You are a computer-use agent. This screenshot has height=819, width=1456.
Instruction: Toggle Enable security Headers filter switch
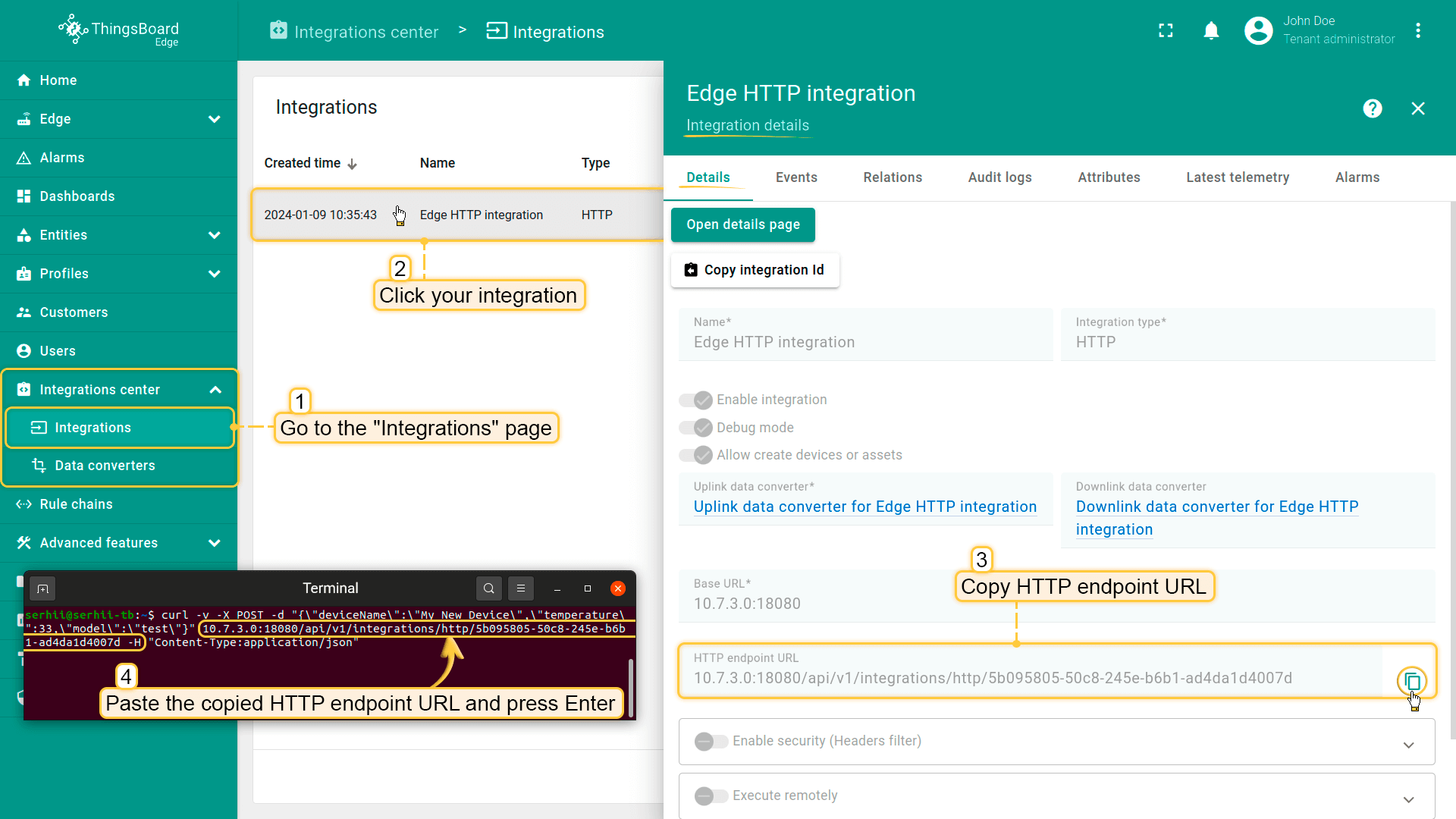coord(711,741)
